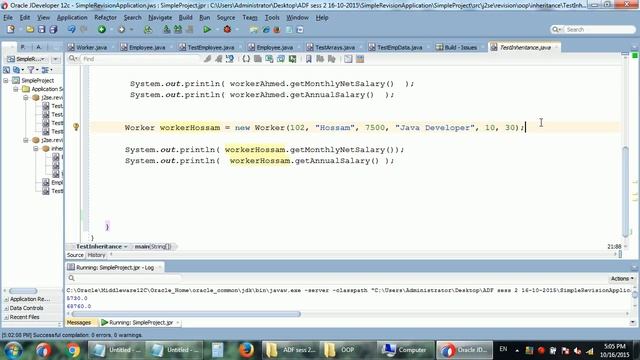Click the search magnifier in Log panel

[x=71, y=278]
